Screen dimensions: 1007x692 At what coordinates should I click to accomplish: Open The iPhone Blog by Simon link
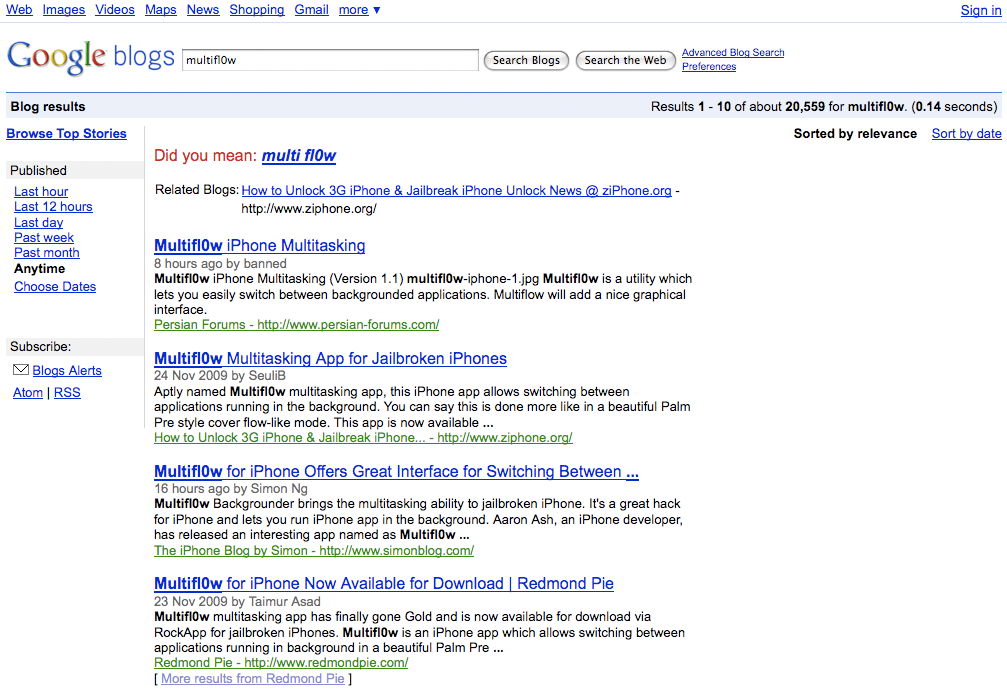(x=314, y=551)
